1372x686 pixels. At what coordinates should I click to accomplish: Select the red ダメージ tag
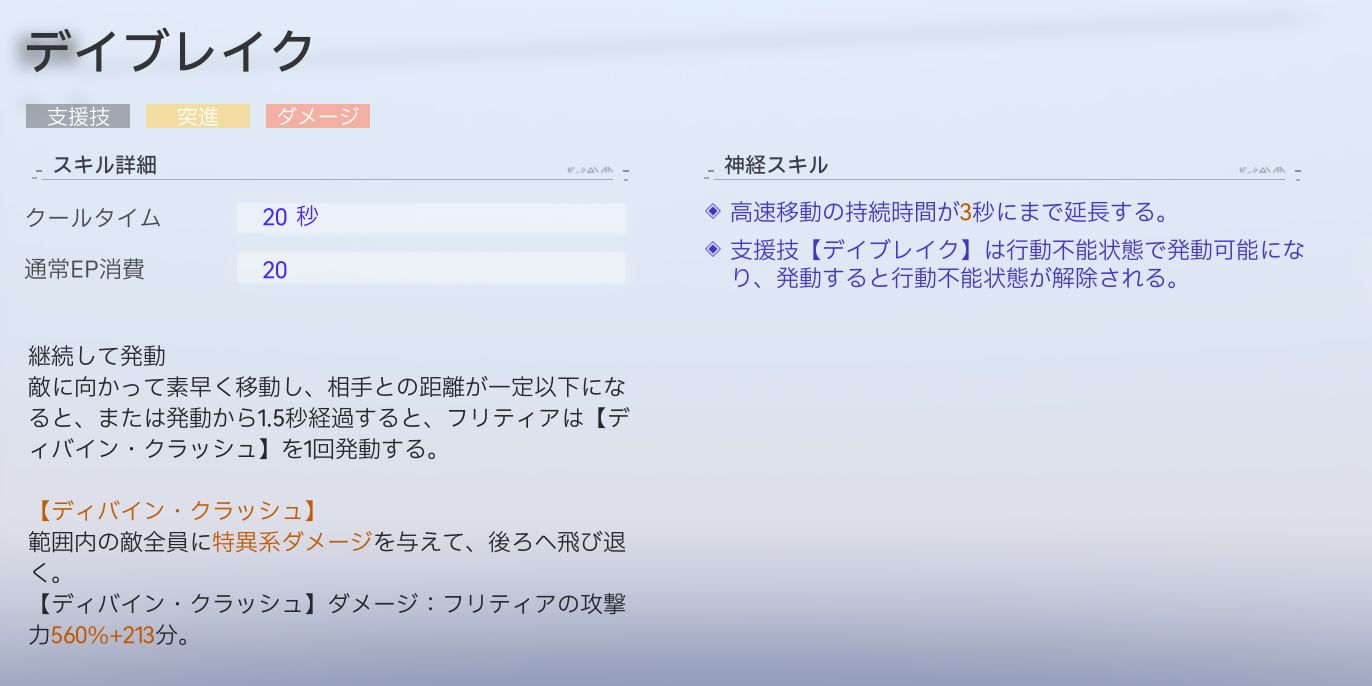click(318, 116)
